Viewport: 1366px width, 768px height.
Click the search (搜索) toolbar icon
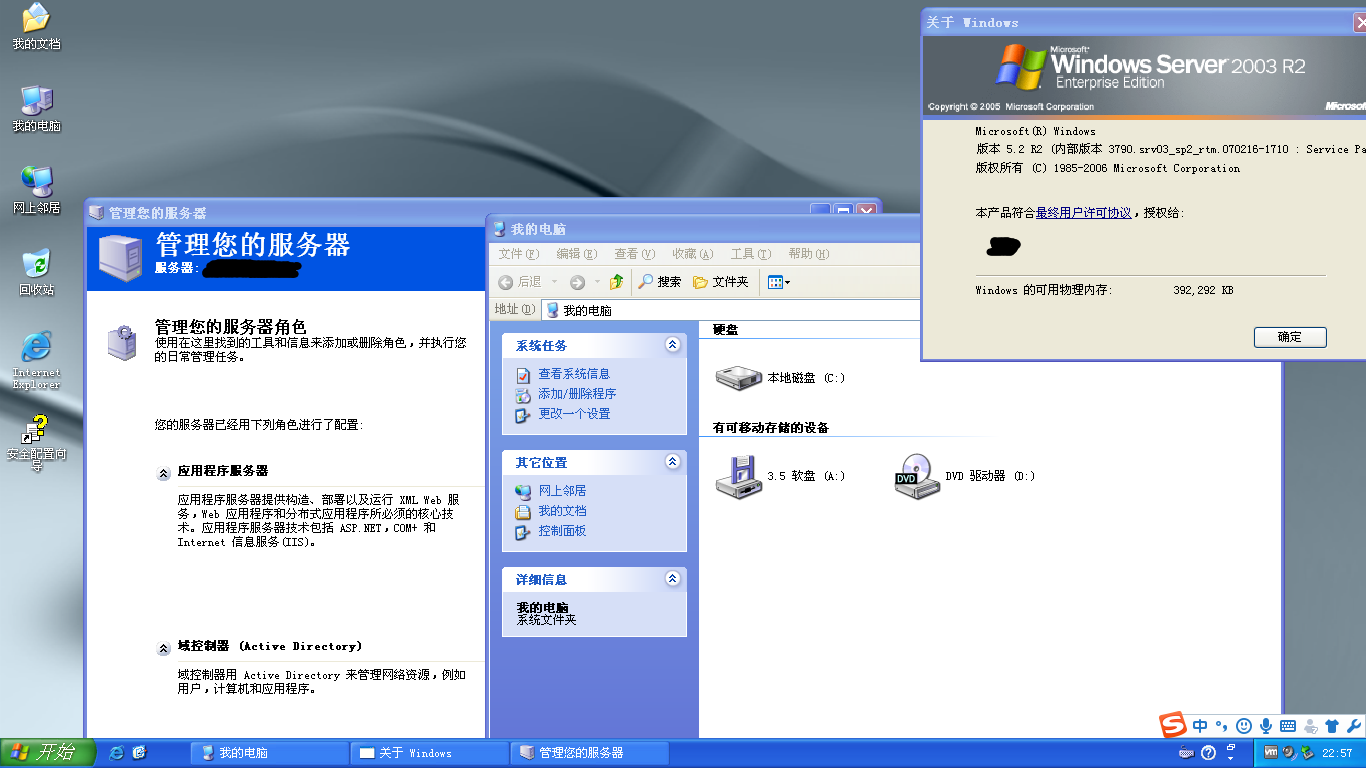coord(659,281)
